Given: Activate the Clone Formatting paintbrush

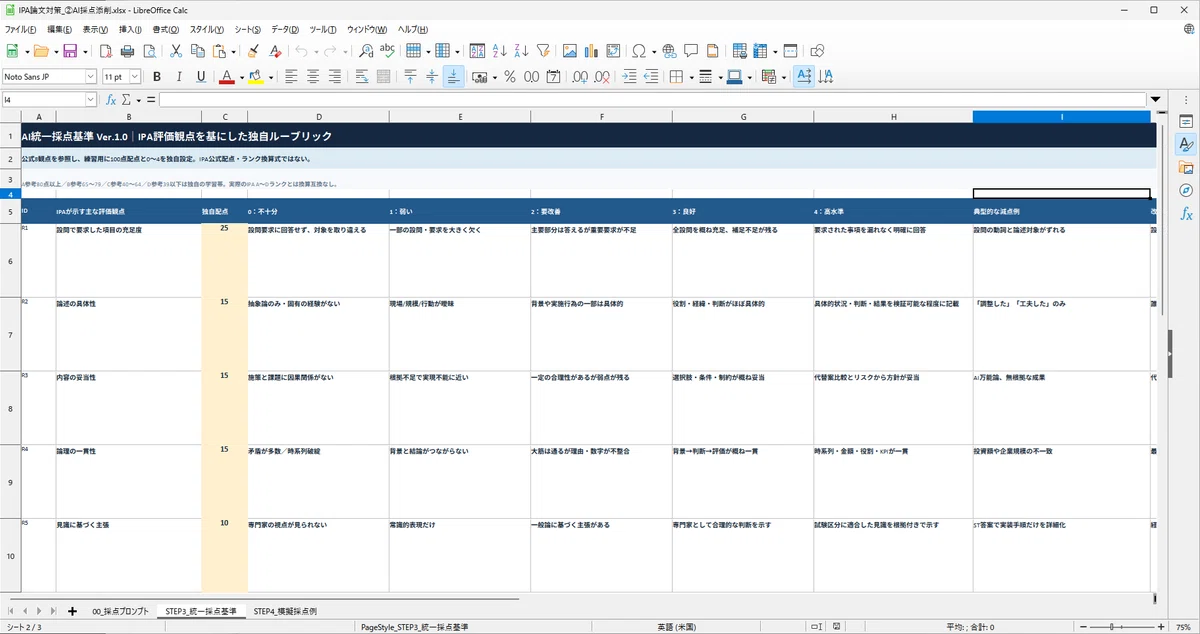Looking at the screenshot, I should tap(253, 51).
